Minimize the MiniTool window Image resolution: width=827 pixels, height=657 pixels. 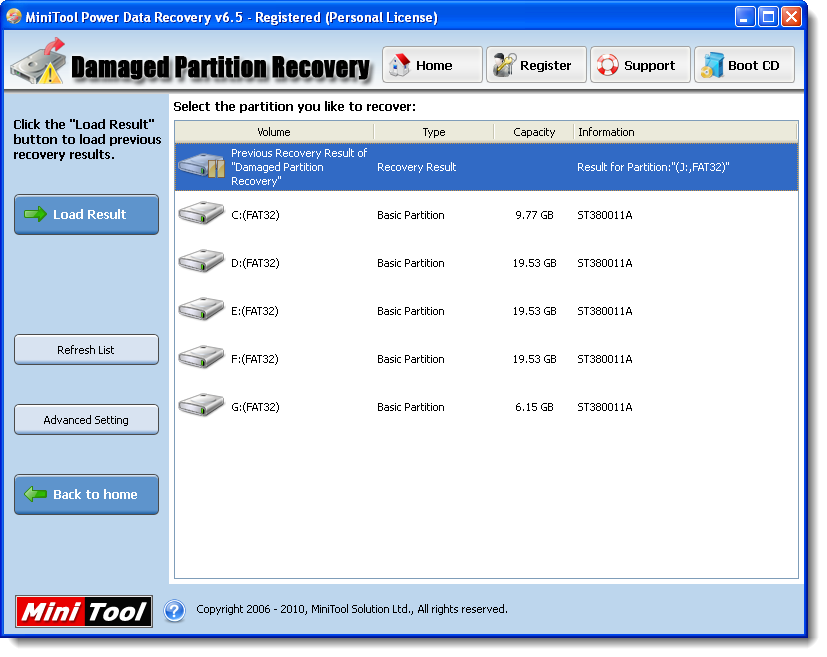[745, 17]
